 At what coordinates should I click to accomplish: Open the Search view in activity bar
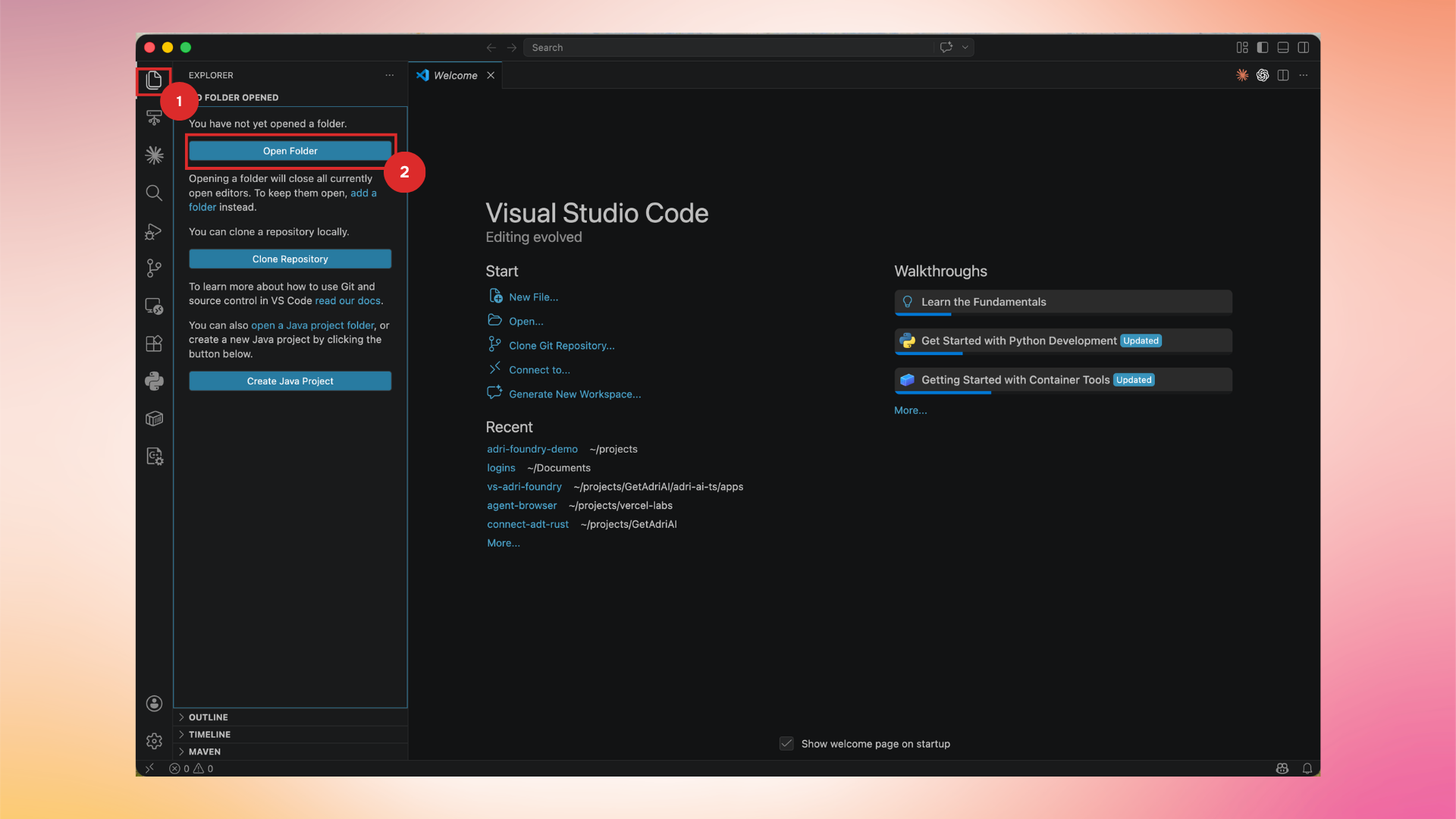click(x=154, y=193)
